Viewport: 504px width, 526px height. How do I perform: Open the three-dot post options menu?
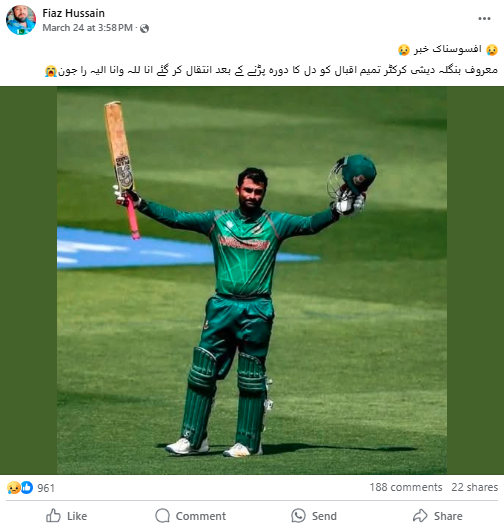click(x=484, y=18)
